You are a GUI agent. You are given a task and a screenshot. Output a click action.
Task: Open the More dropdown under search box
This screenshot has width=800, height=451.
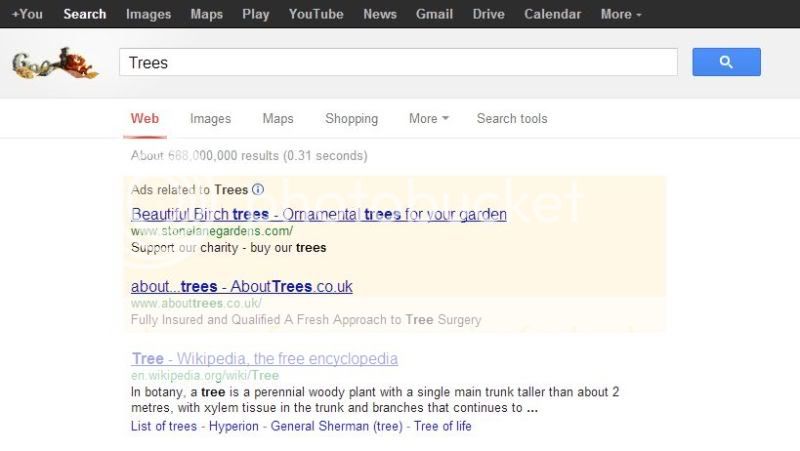pyautogui.click(x=428, y=119)
